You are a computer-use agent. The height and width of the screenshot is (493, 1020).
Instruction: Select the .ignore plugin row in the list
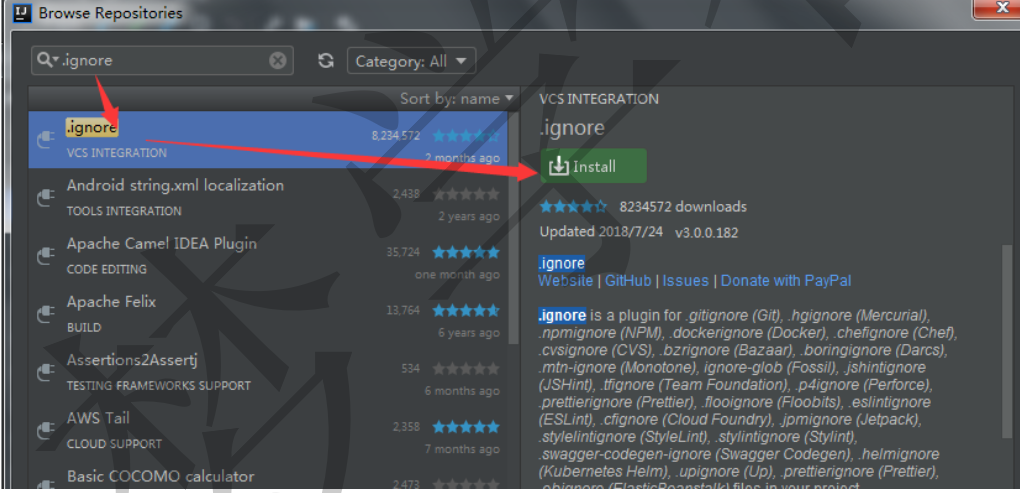tap(268, 139)
